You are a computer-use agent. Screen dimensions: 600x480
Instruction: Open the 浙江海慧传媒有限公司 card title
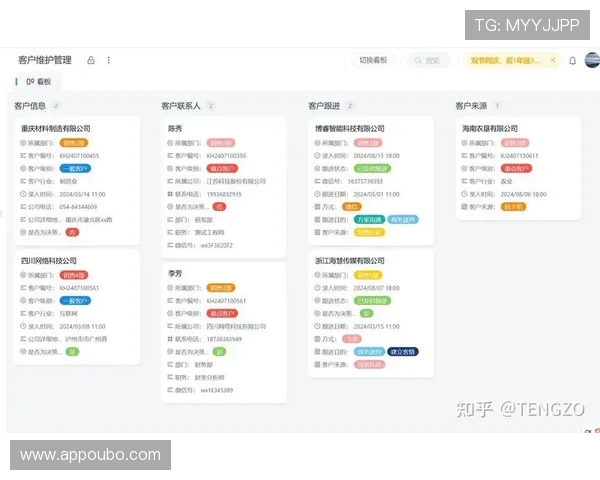(x=350, y=261)
